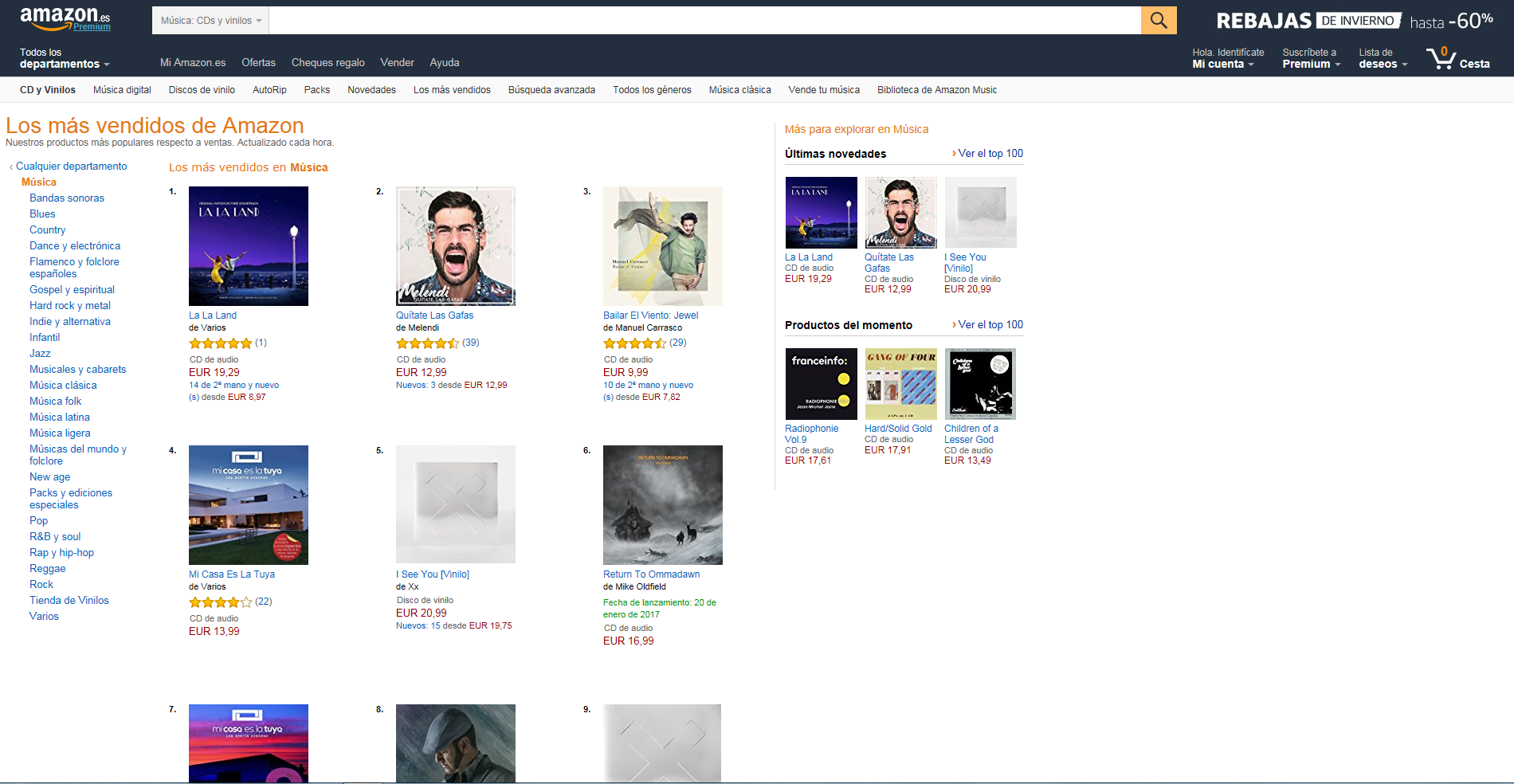Select Hard rock y metal genre
Image resolution: width=1514 pixels, height=784 pixels.
[70, 306]
